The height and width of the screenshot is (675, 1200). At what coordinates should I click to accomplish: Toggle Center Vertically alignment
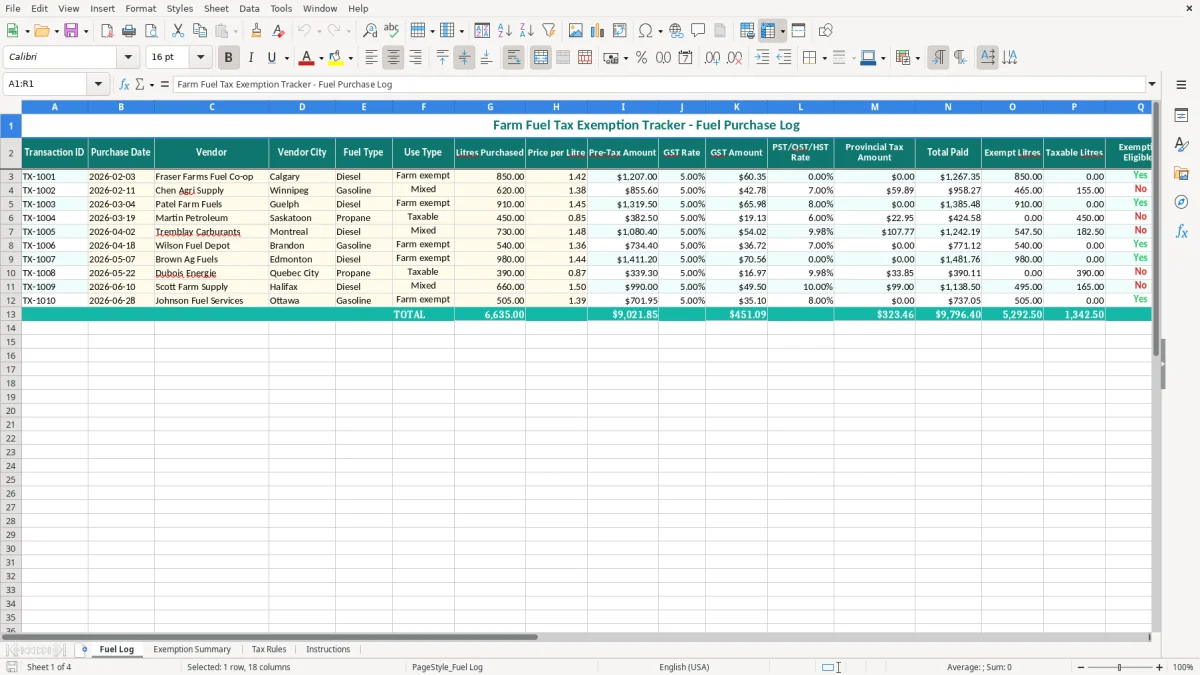pyautogui.click(x=464, y=58)
